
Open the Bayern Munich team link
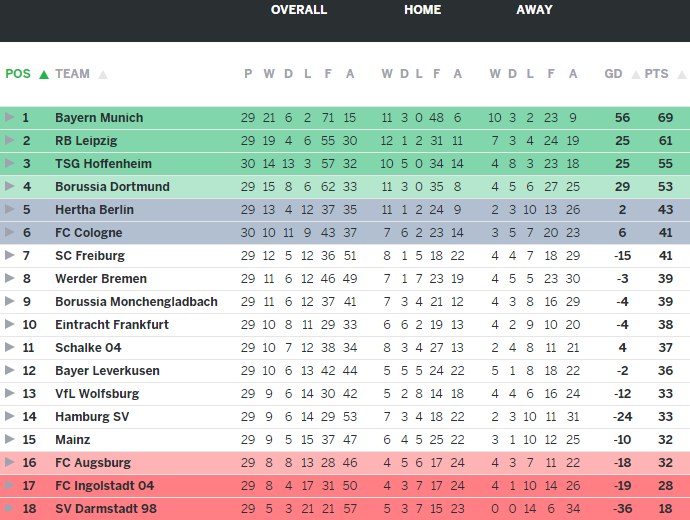[x=99, y=118]
